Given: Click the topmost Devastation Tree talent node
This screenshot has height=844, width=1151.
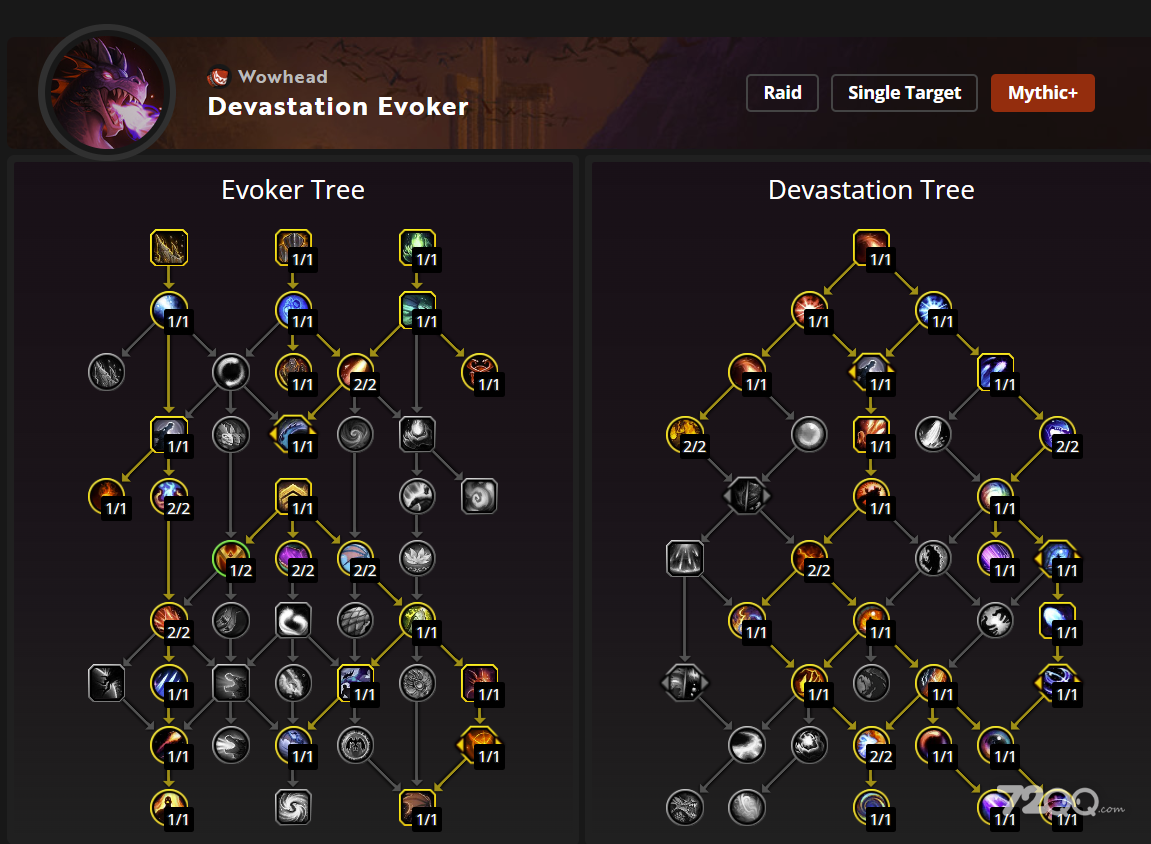Looking at the screenshot, I should pos(871,248).
